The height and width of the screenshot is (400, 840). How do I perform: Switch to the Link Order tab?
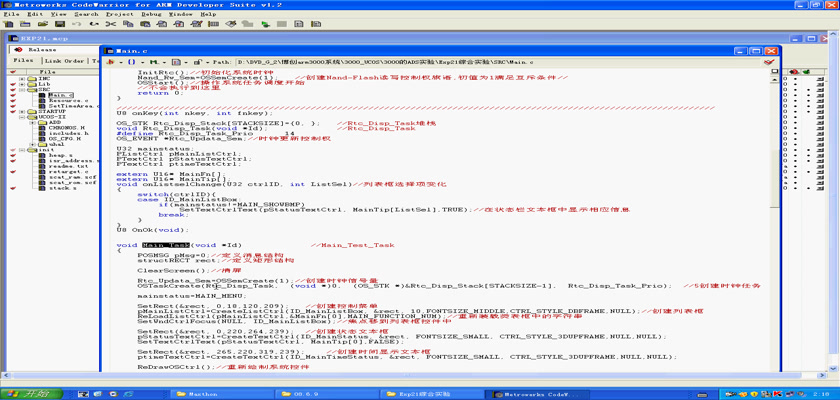coord(64,61)
